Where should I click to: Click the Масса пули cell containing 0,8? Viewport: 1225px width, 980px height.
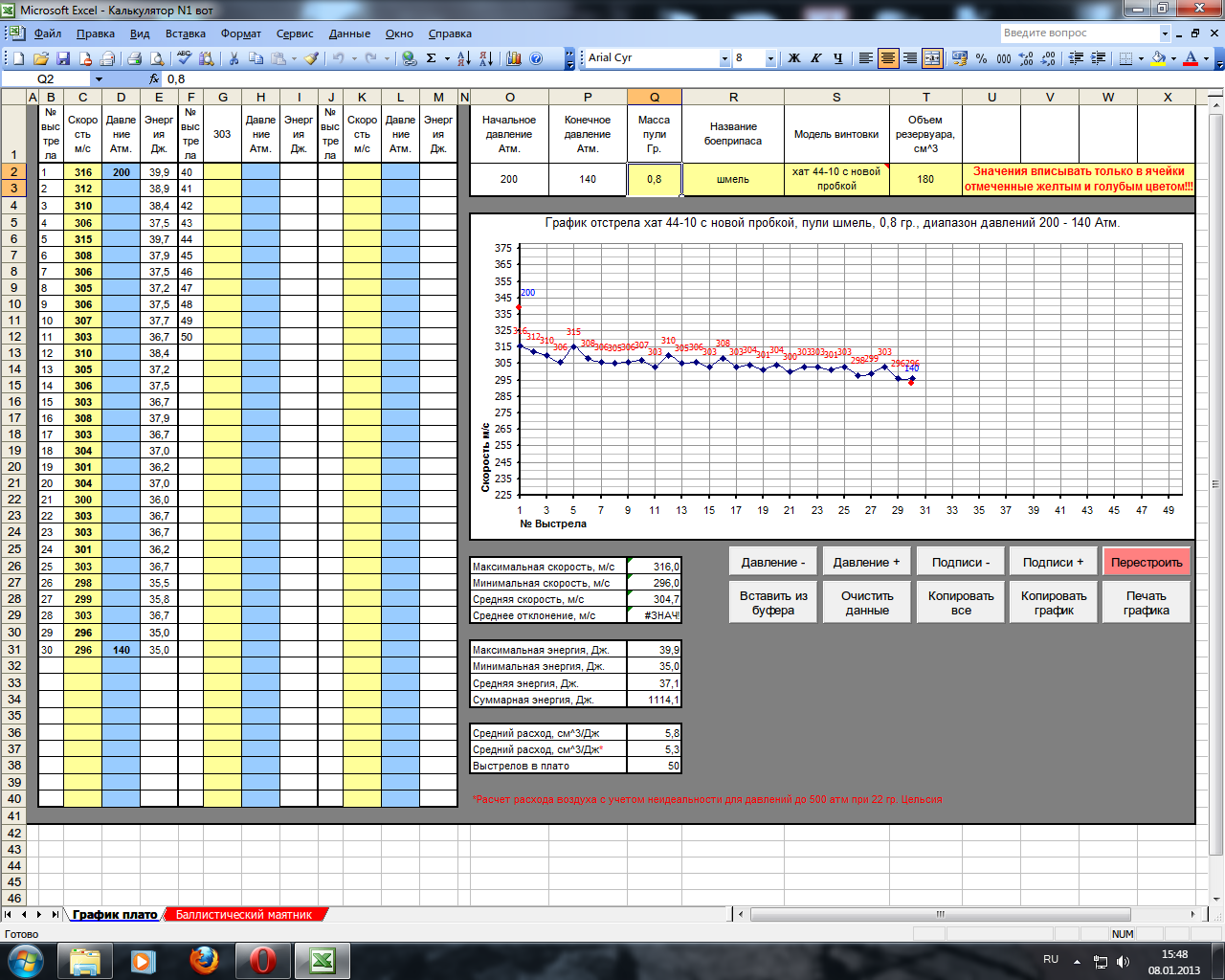pyautogui.click(x=654, y=179)
